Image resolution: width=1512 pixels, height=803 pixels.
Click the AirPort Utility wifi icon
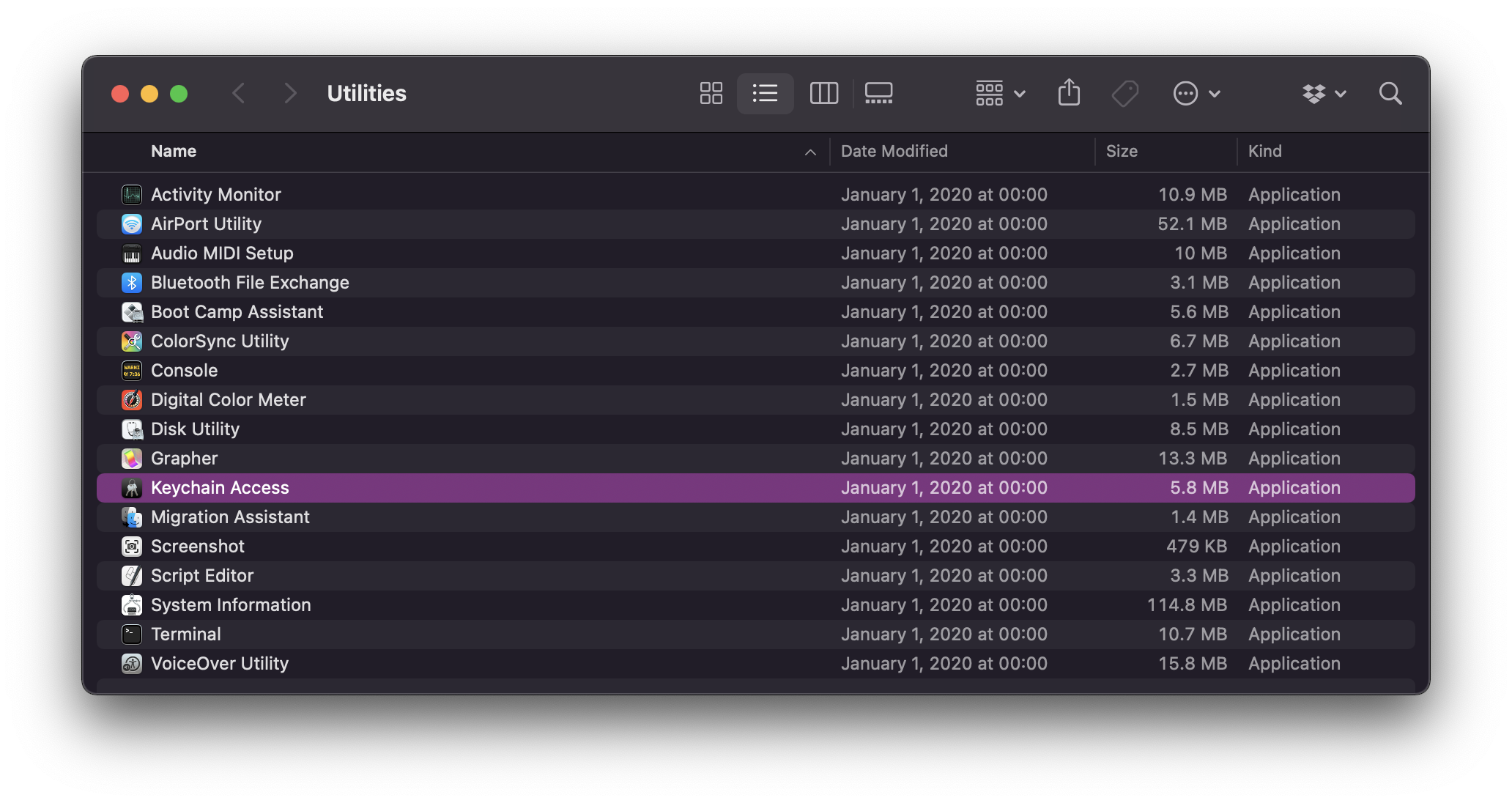tap(132, 223)
